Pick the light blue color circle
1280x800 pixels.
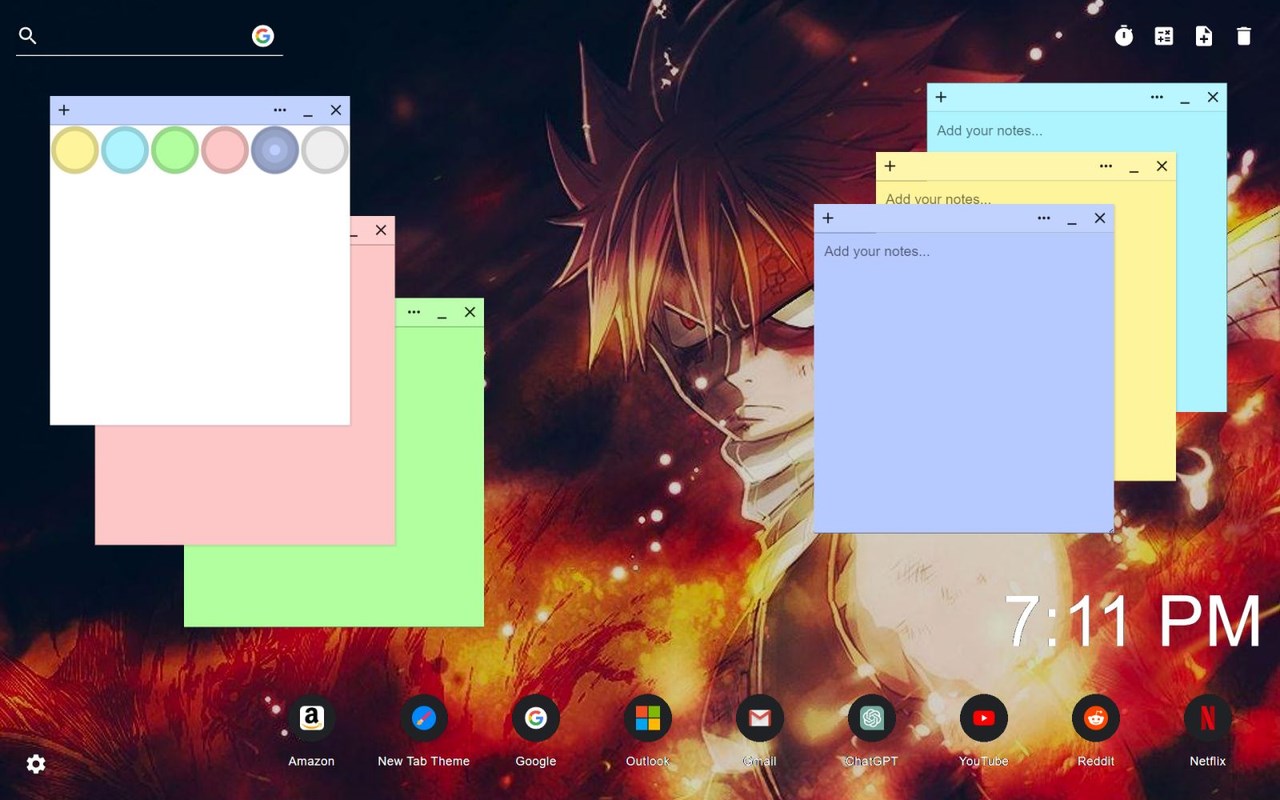click(125, 150)
